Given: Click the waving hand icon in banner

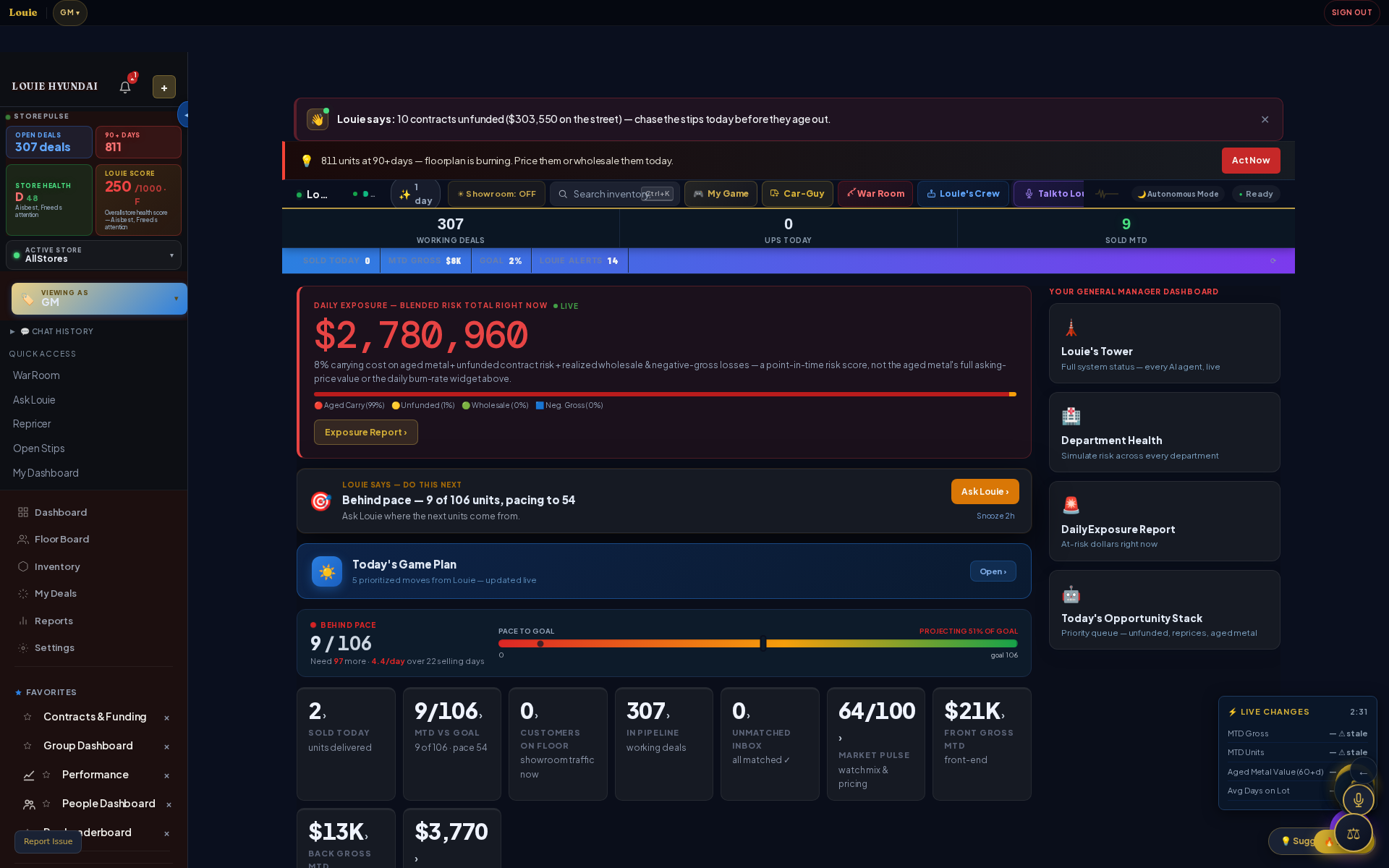Looking at the screenshot, I should tap(318, 119).
